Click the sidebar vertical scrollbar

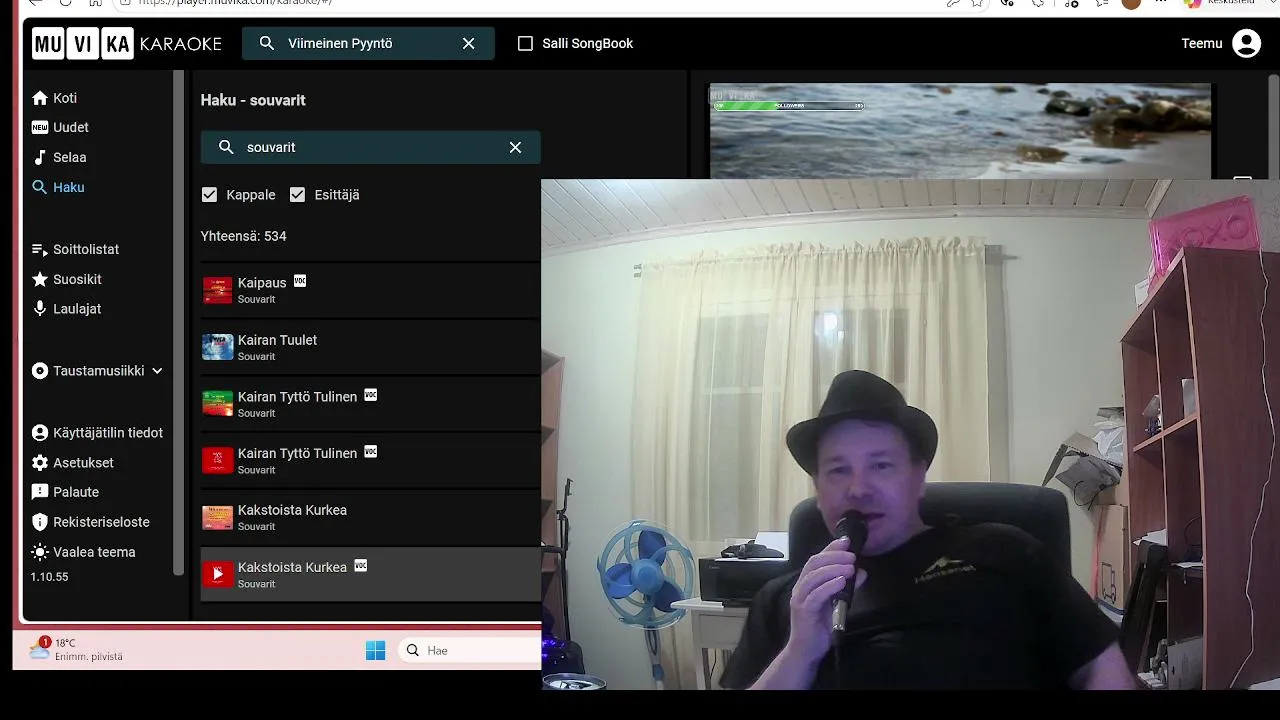(179, 325)
